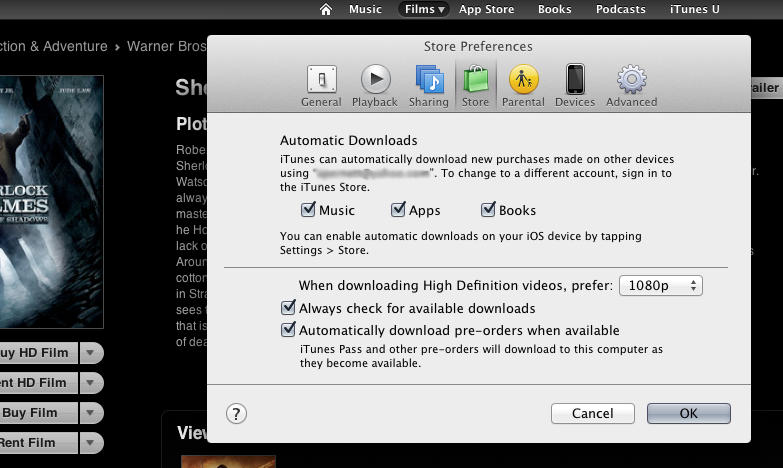Click the Rent HD Film button
This screenshot has height=468, width=783.
point(38,383)
